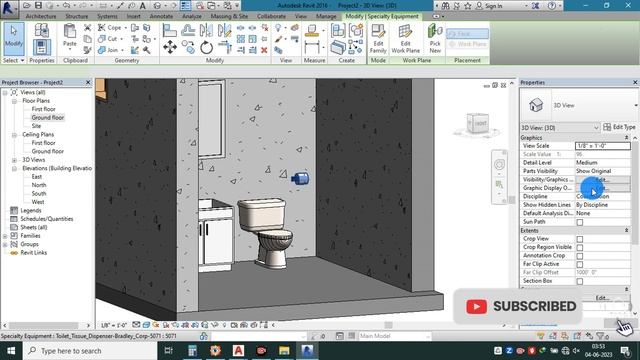Activate the Offset tool
This screenshot has width=640, height=360.
[188, 31]
